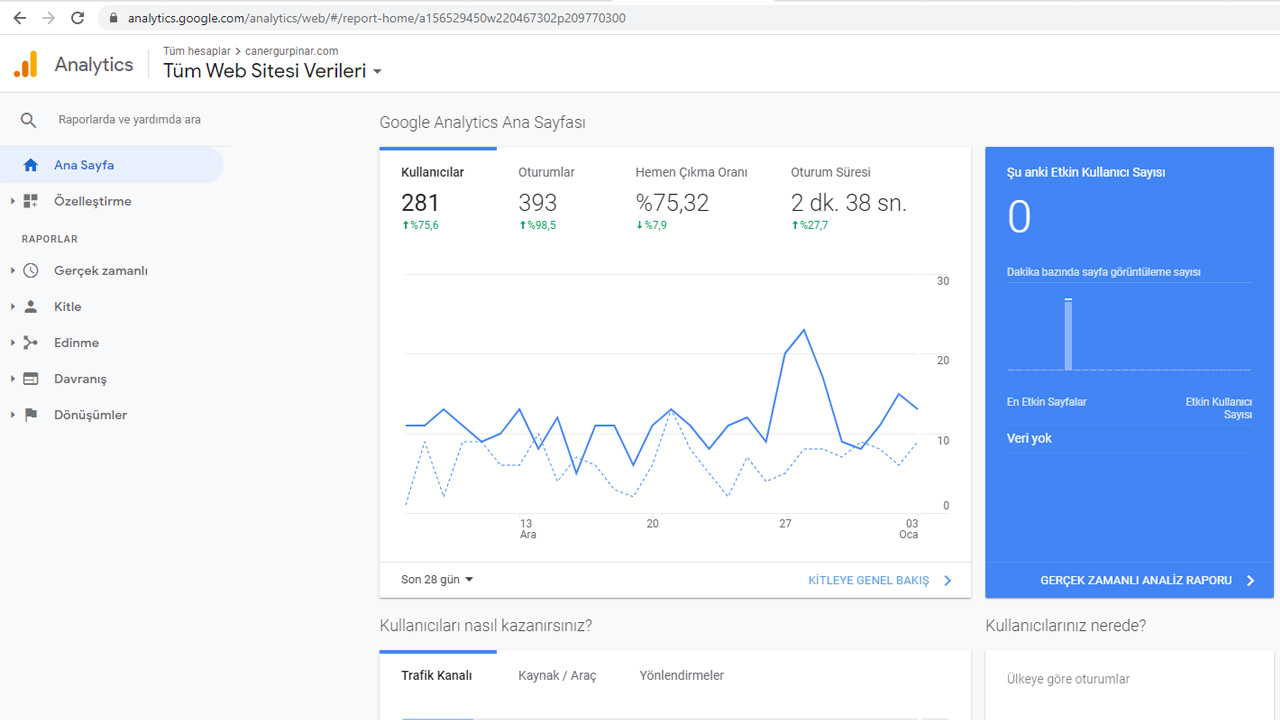
Task: Select the Hemen Çıkma Oranı metric tab
Action: 691,172
